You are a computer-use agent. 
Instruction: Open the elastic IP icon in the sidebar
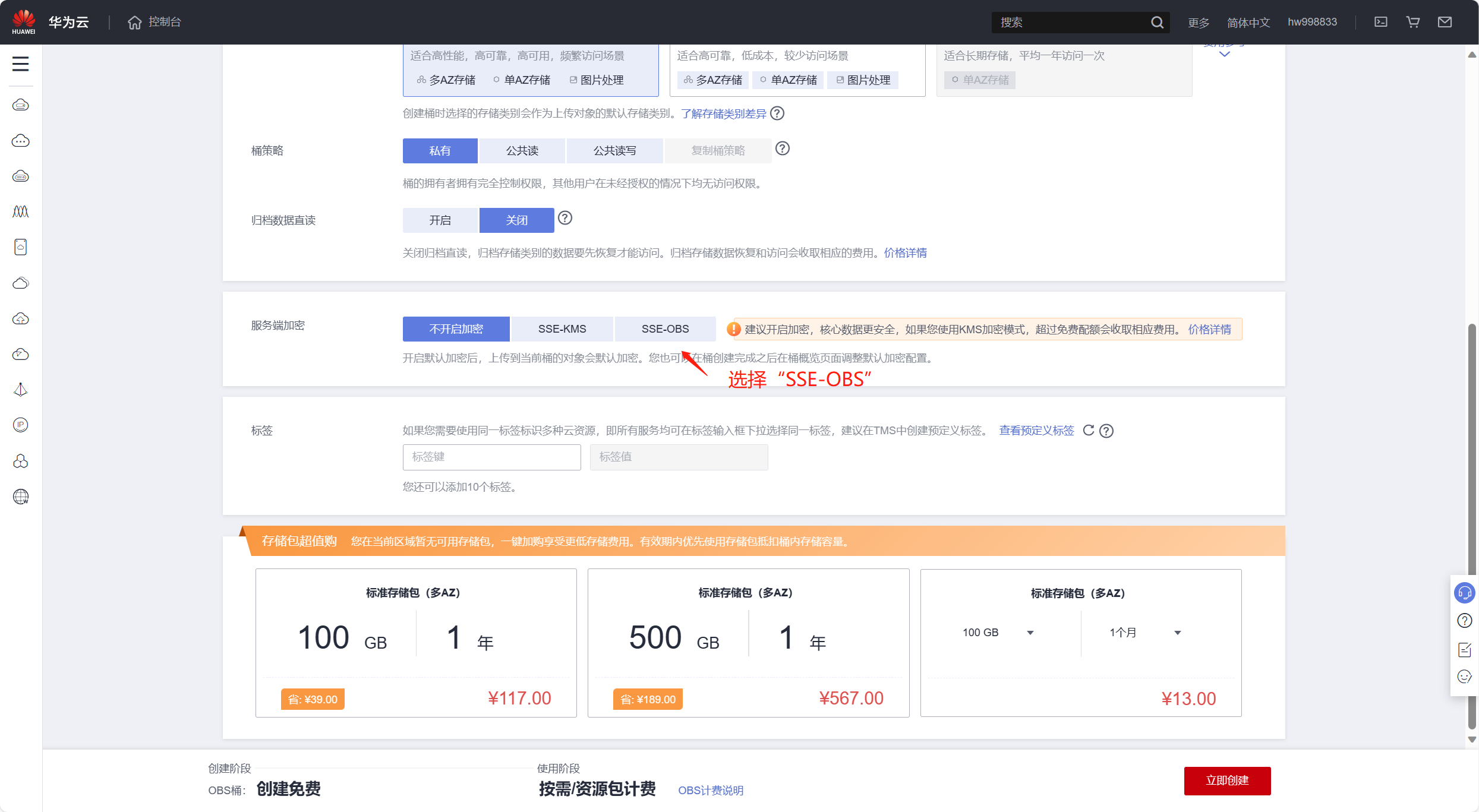[x=21, y=425]
